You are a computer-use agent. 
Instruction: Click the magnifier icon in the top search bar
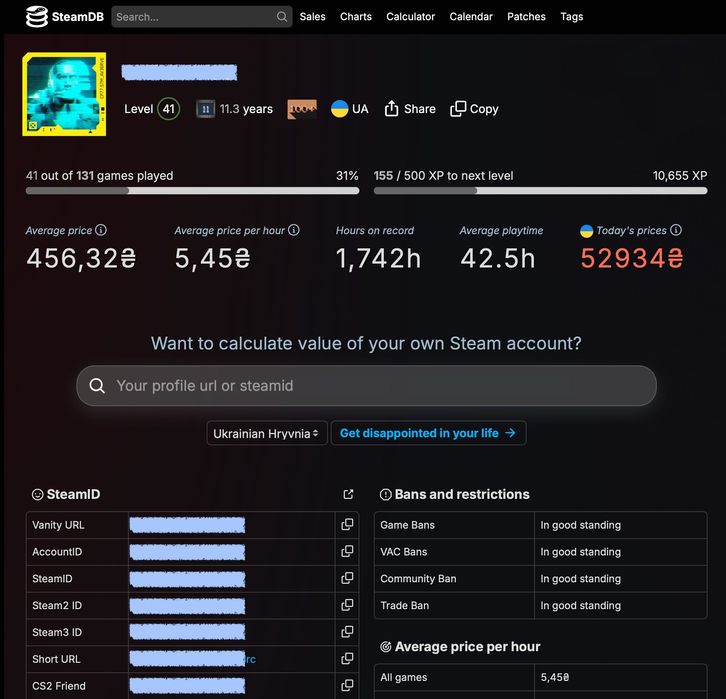pos(282,17)
